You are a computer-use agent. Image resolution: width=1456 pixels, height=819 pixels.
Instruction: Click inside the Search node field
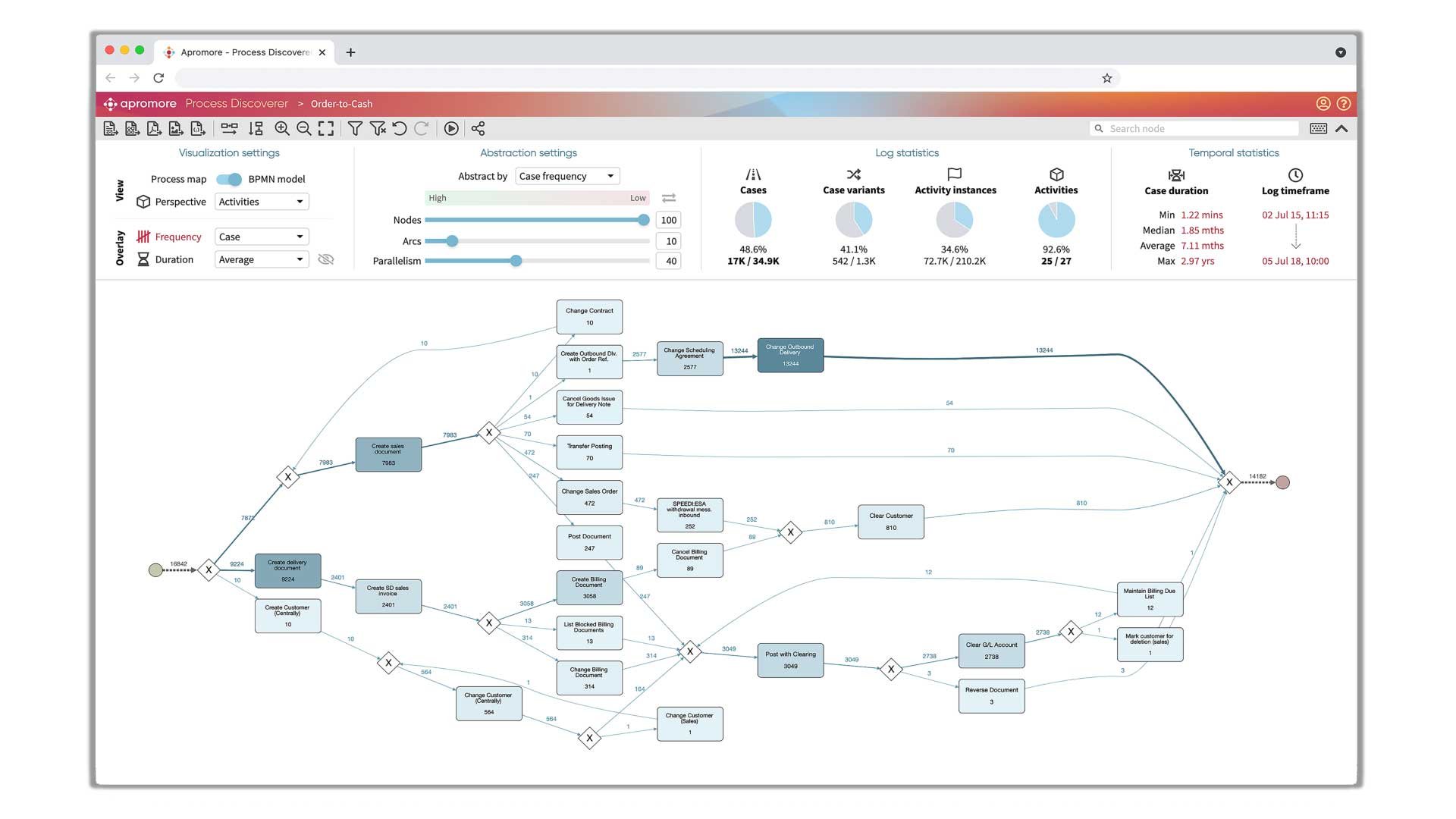(x=1191, y=128)
